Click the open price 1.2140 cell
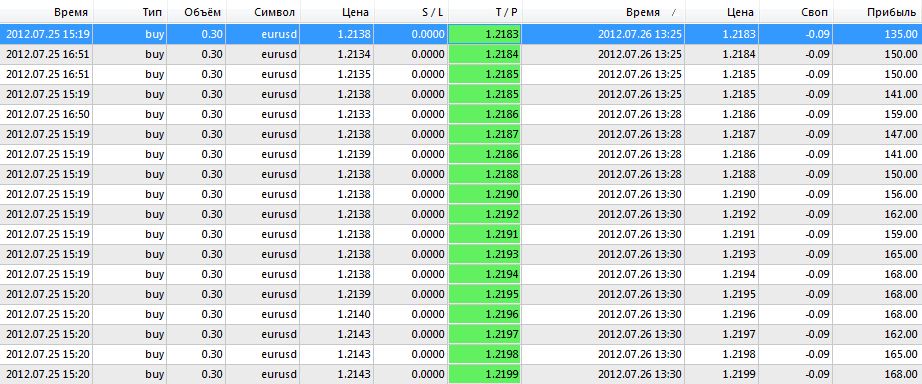922x384 pixels. point(337,314)
